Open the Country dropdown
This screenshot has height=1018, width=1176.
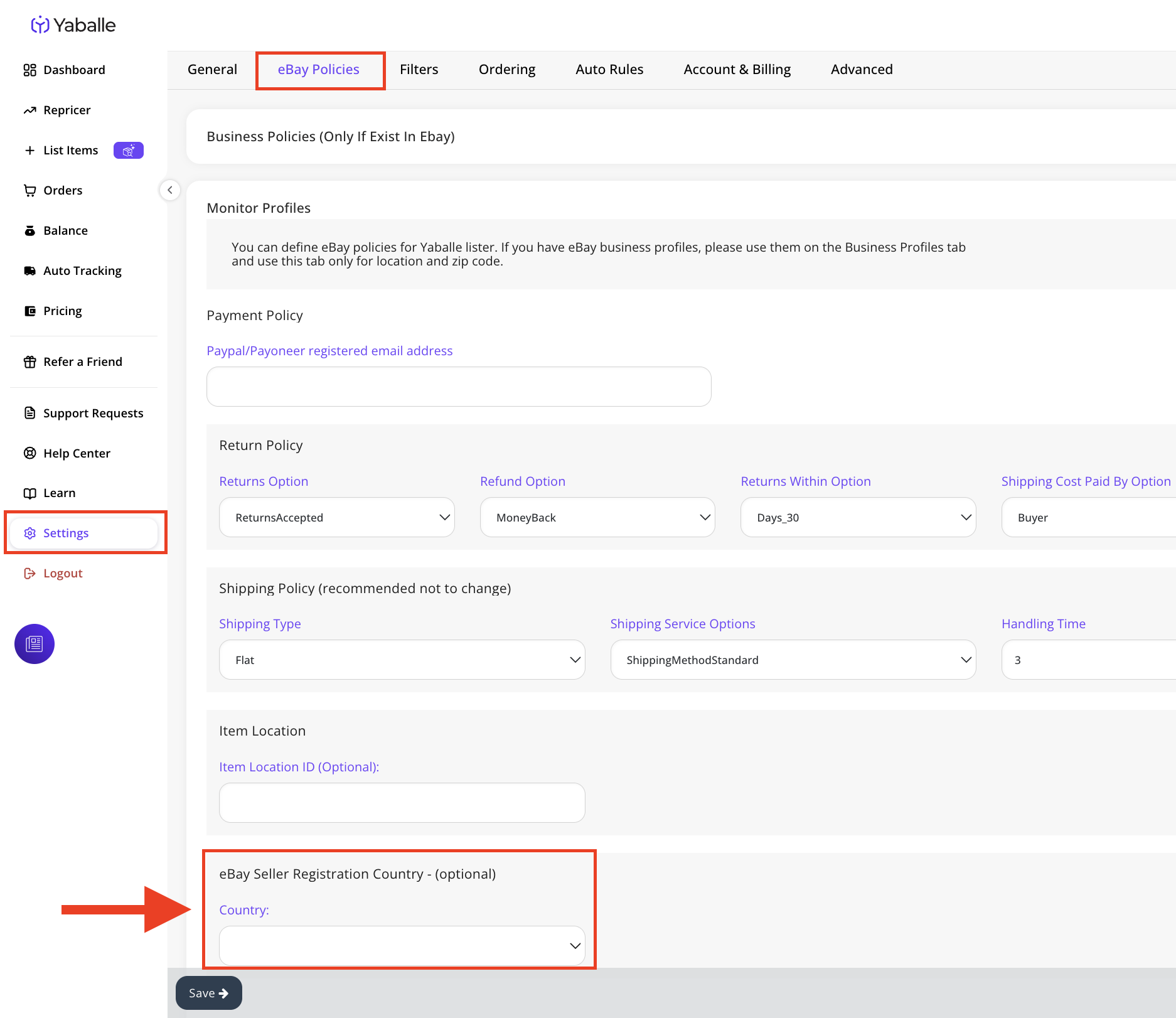click(x=402, y=945)
